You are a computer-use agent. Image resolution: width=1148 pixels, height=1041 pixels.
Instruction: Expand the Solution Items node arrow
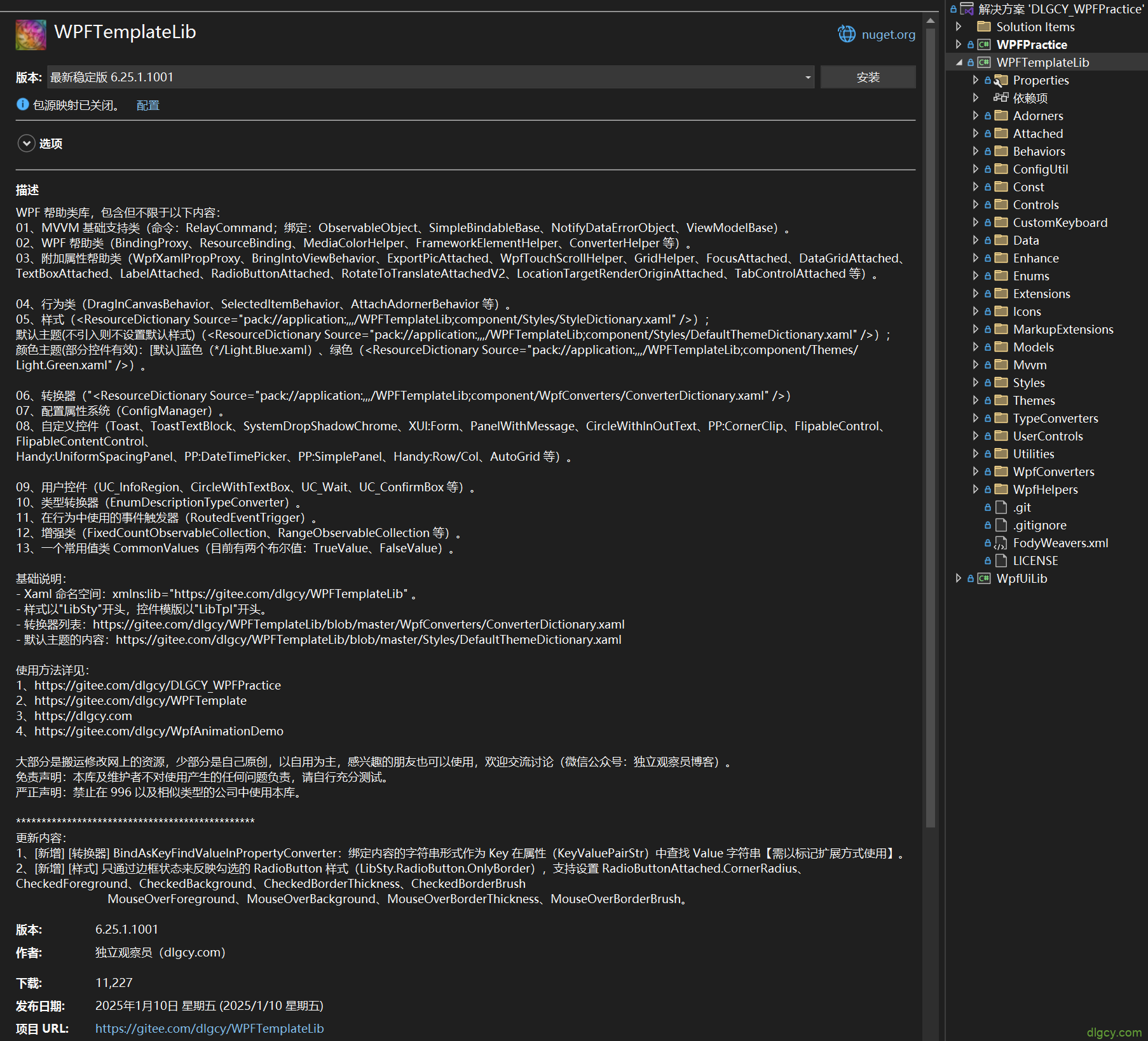pos(959,27)
